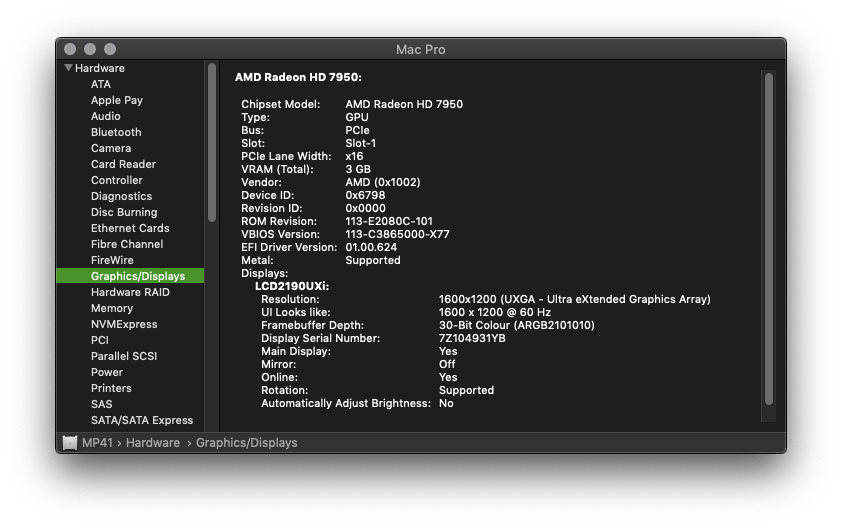Zoom the Mac Pro window

click(110, 49)
